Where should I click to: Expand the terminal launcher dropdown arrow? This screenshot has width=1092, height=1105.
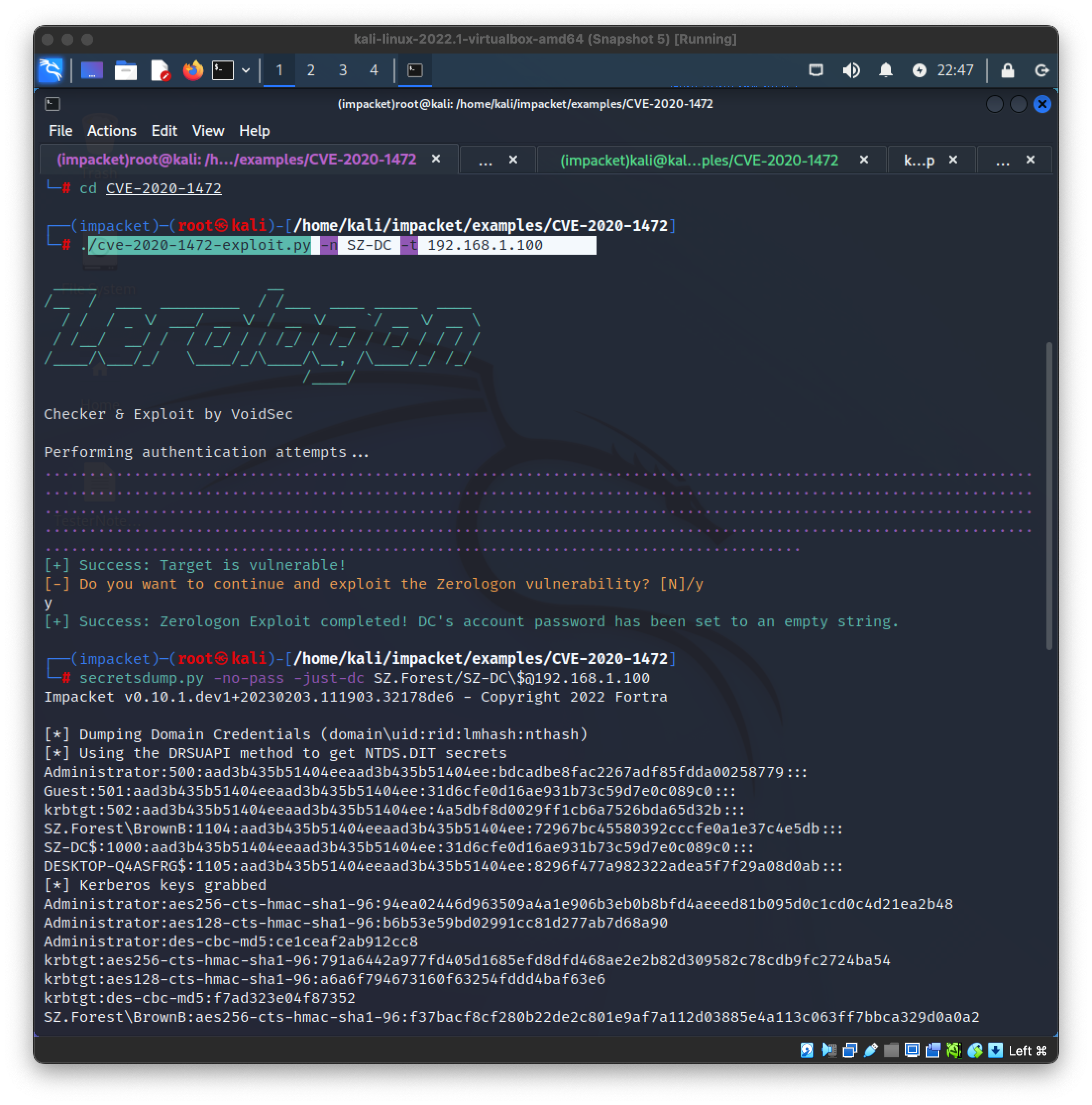tap(246, 70)
